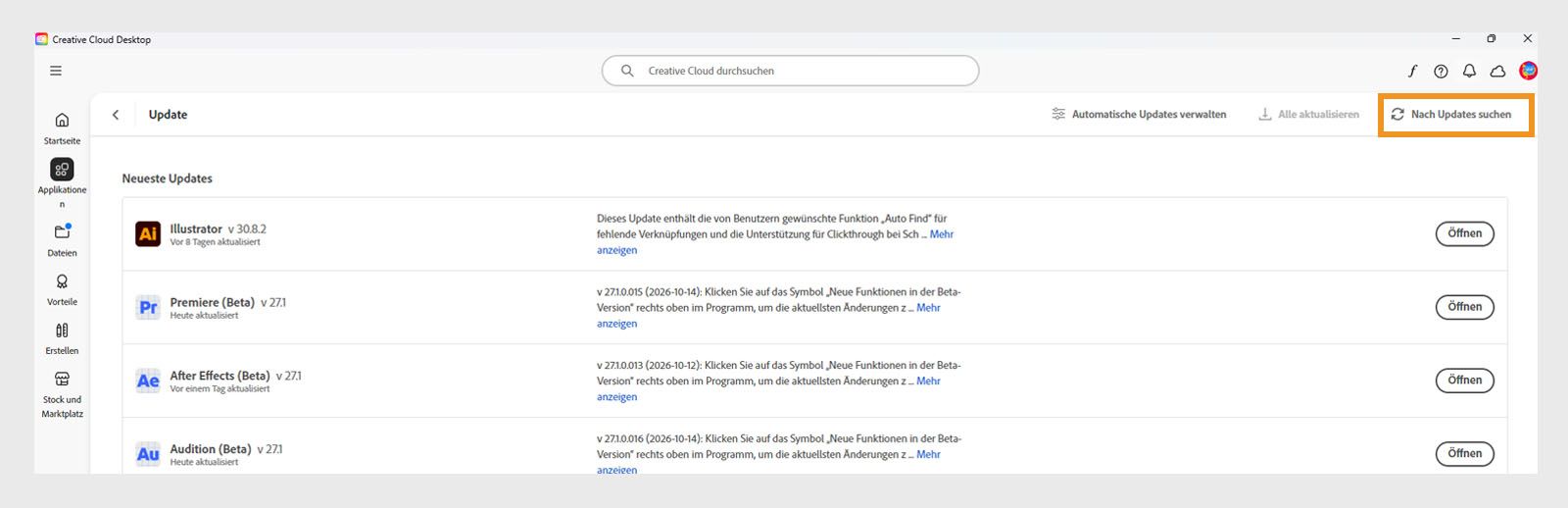Click the Neueste Updates heading
The height and width of the screenshot is (508, 1568).
coord(167,178)
